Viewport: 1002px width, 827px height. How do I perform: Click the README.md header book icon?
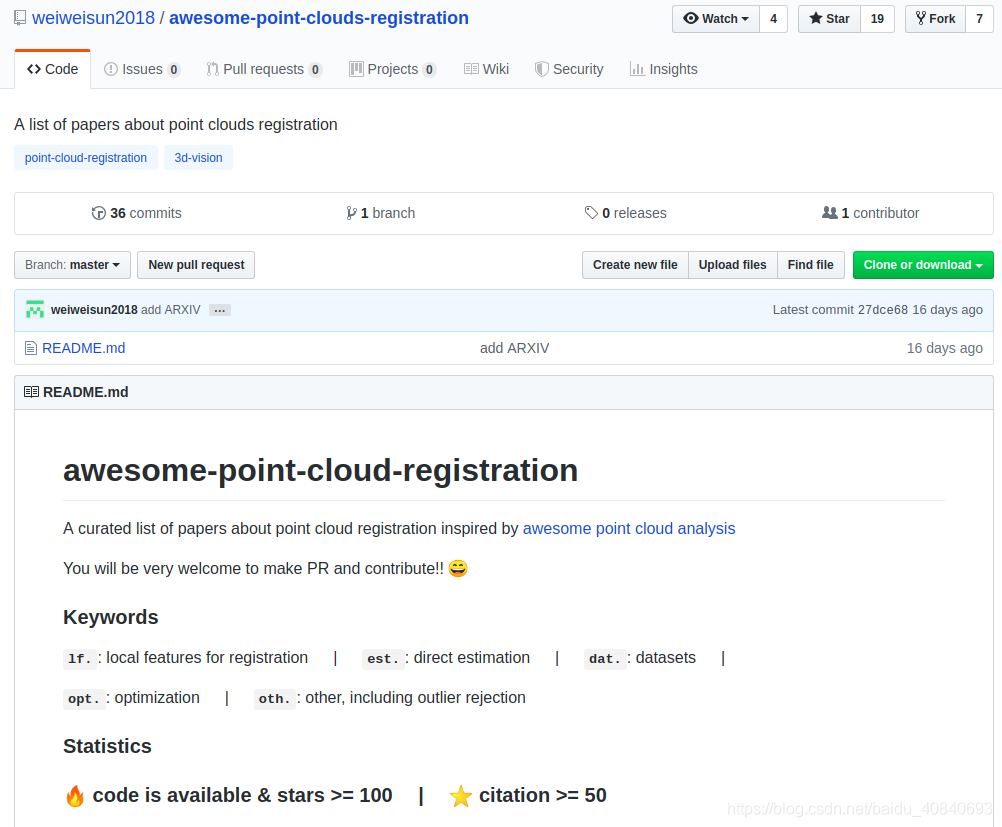point(31,392)
